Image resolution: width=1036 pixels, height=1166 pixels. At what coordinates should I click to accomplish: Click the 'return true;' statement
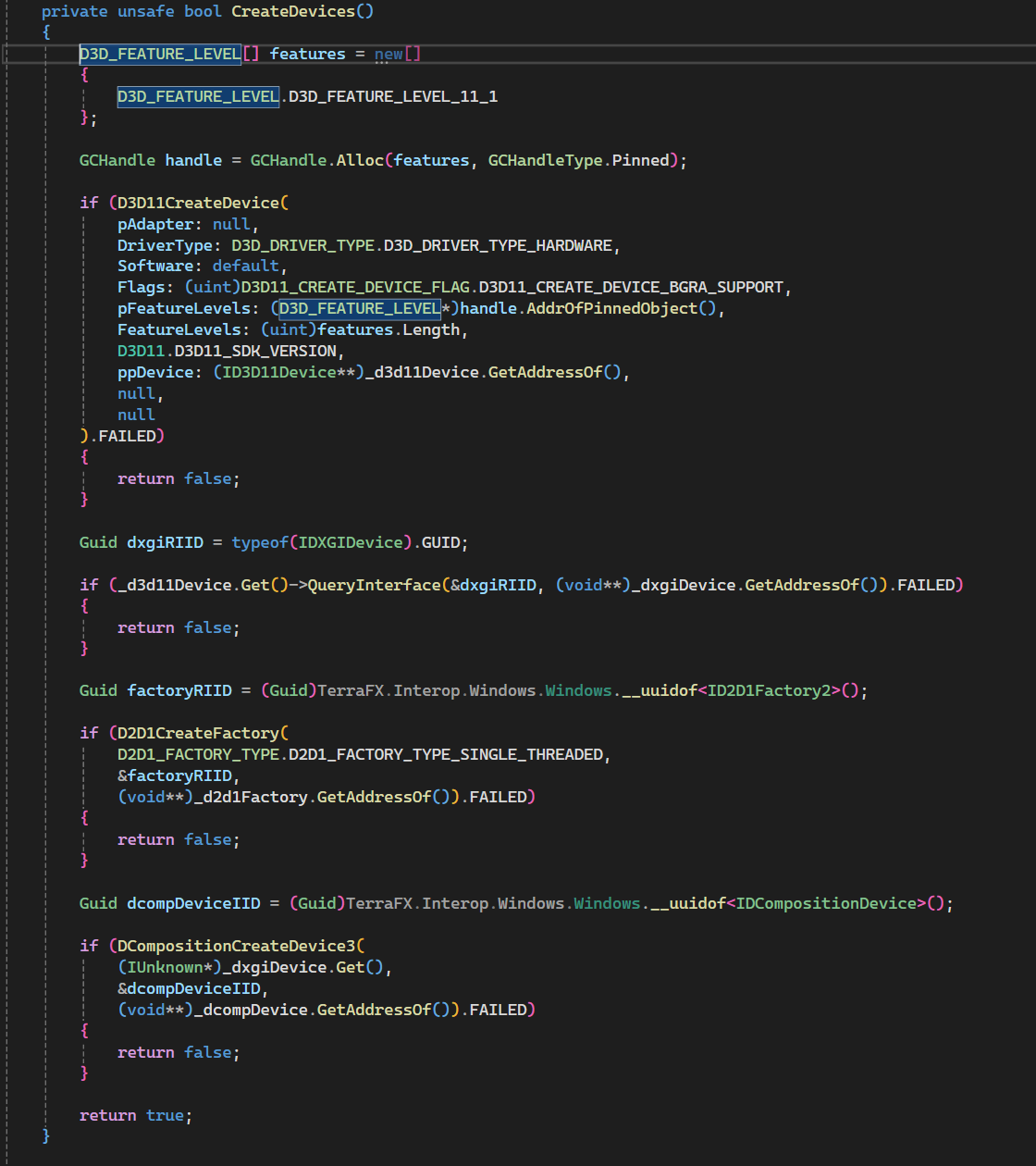point(136,1115)
